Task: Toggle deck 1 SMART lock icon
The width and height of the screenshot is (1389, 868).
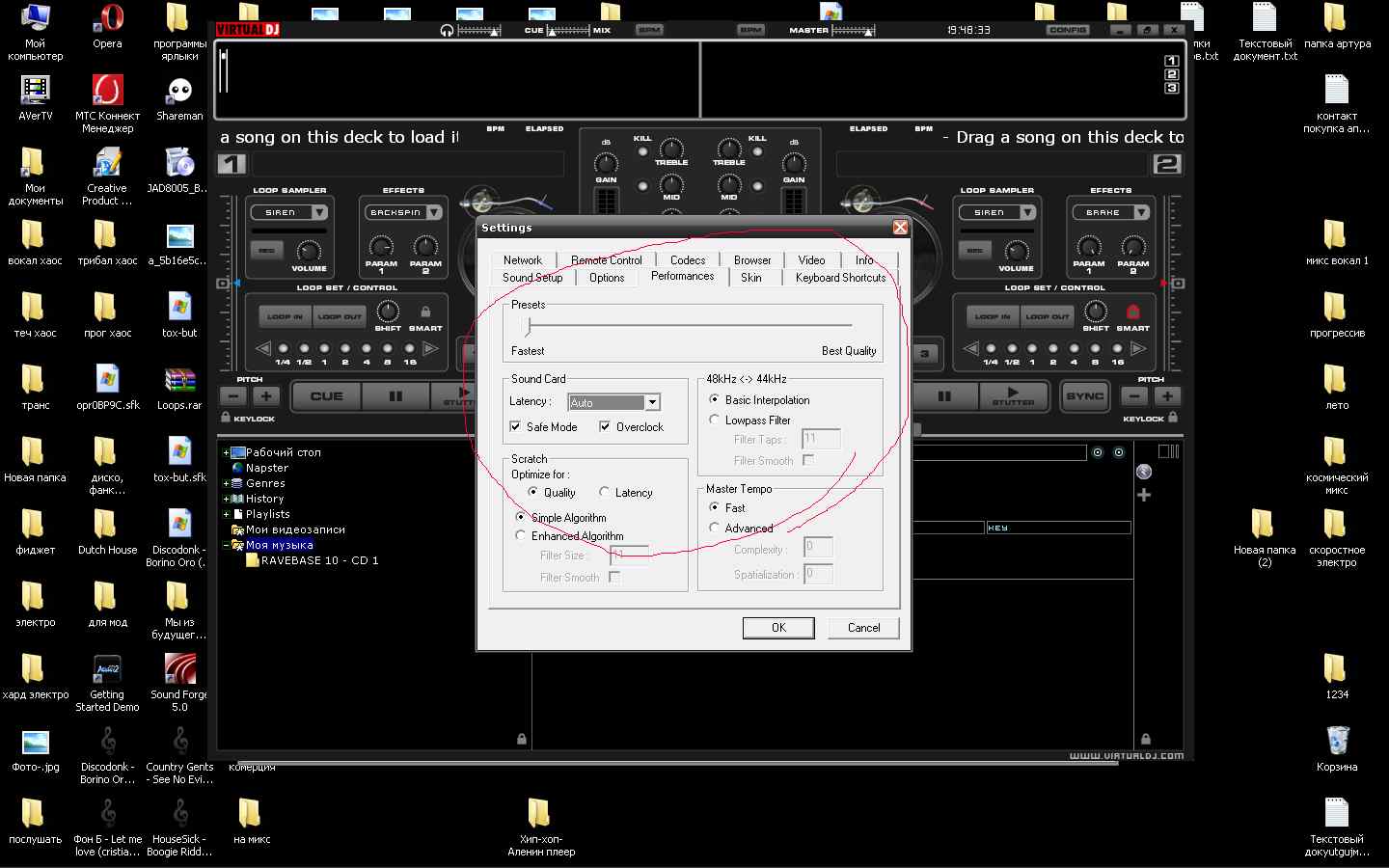Action: (425, 312)
